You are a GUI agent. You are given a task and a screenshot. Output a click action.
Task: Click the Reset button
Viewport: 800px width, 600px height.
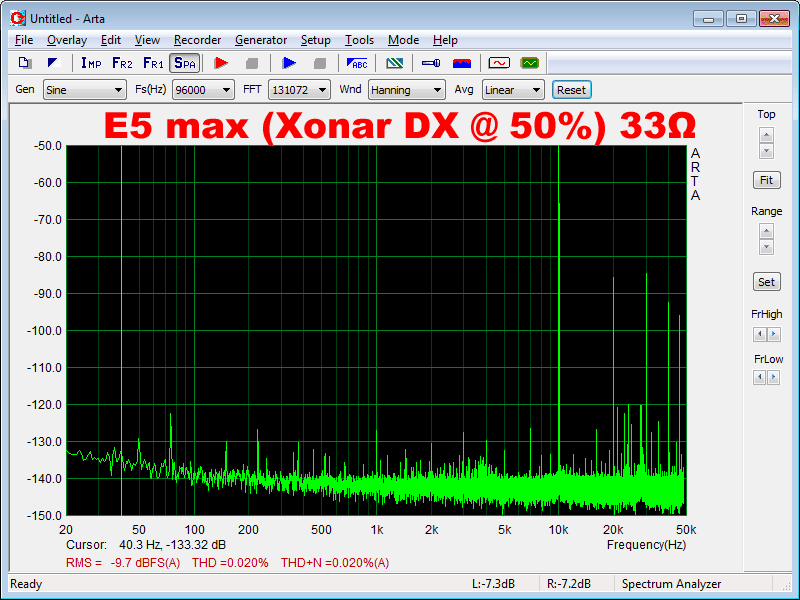click(x=571, y=90)
